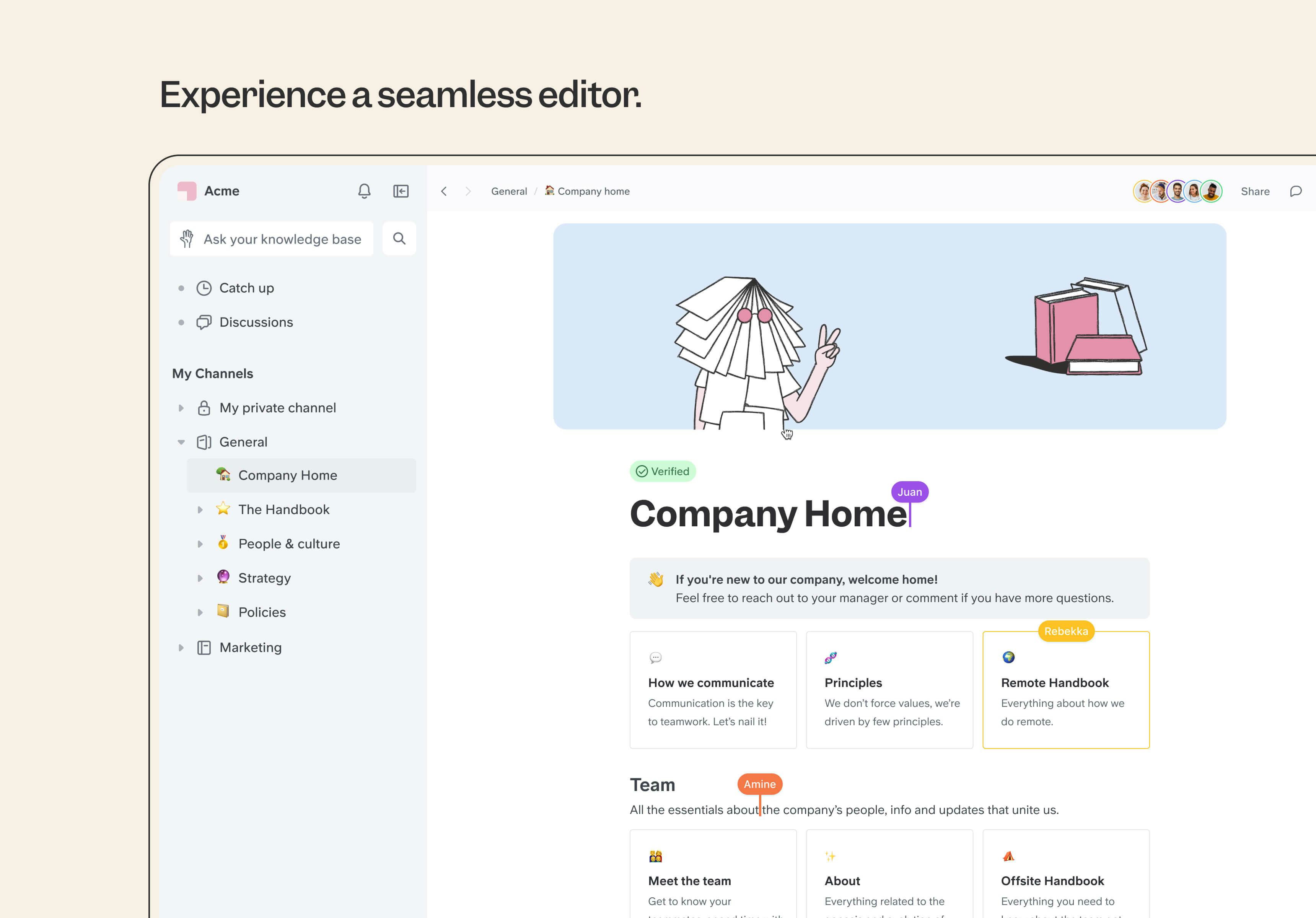This screenshot has height=918, width=1316.
Task: Click the Verified status badge
Action: (663, 471)
